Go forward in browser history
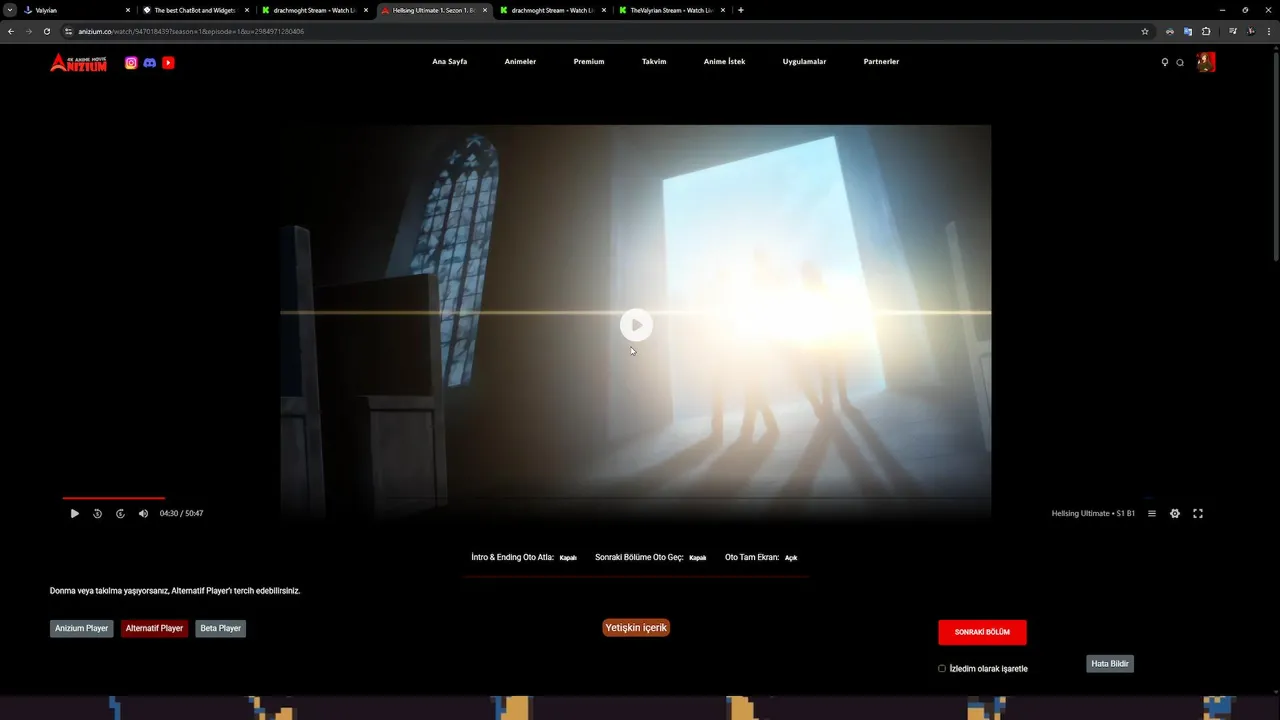Viewport: 1280px width, 720px height. tap(29, 31)
